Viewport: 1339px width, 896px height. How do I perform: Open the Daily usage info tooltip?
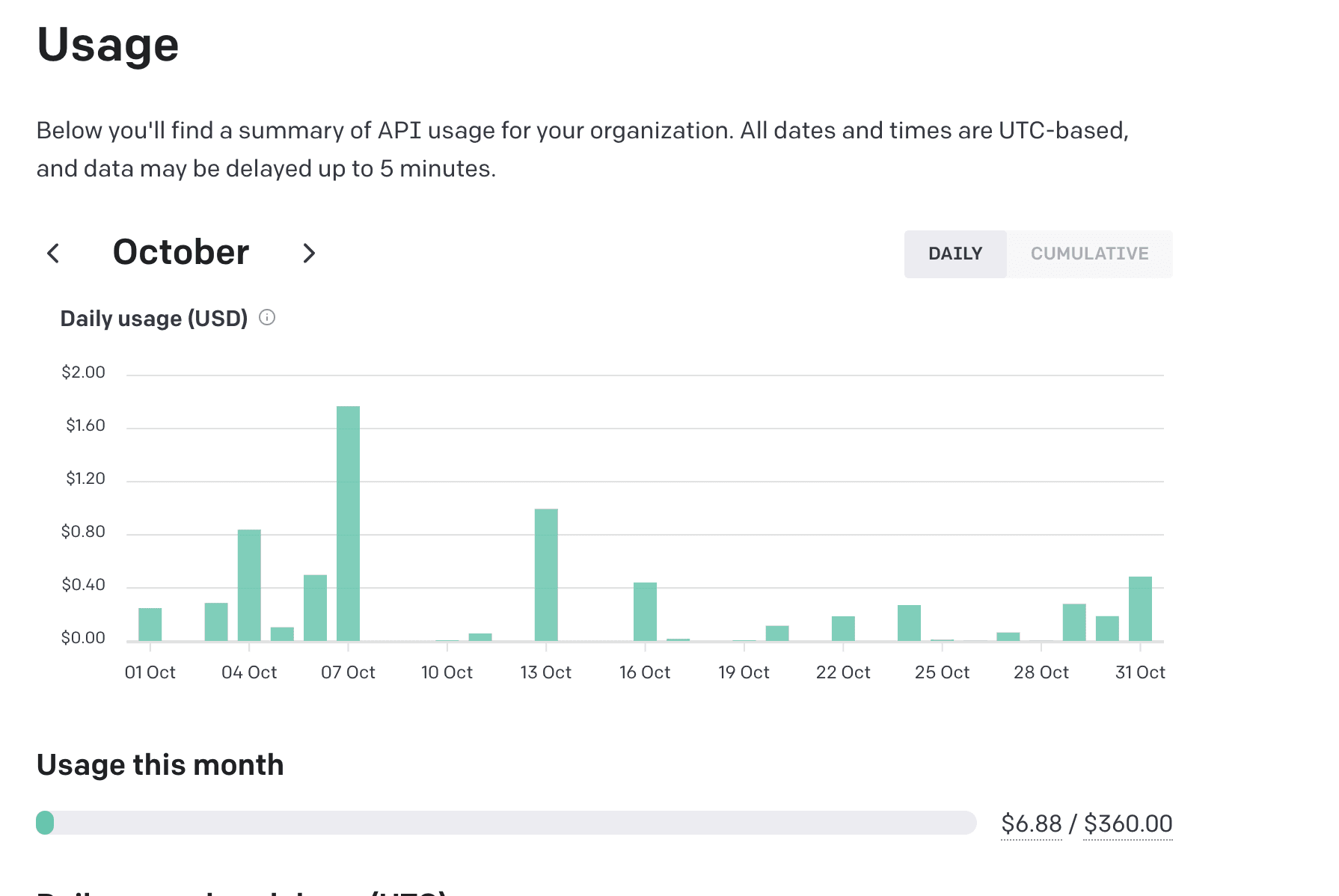click(x=268, y=317)
